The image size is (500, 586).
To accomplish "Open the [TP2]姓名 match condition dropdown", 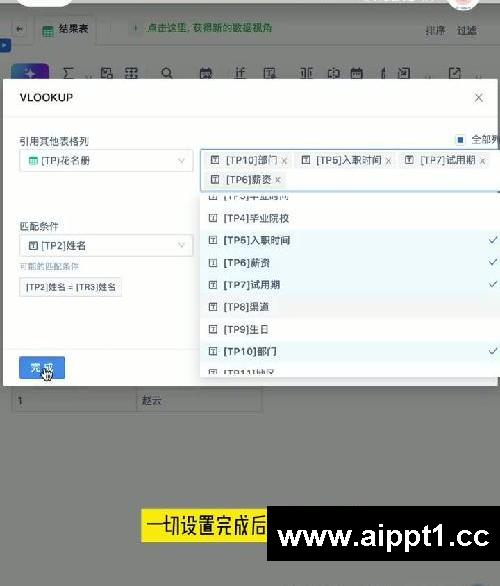I will pos(106,246).
